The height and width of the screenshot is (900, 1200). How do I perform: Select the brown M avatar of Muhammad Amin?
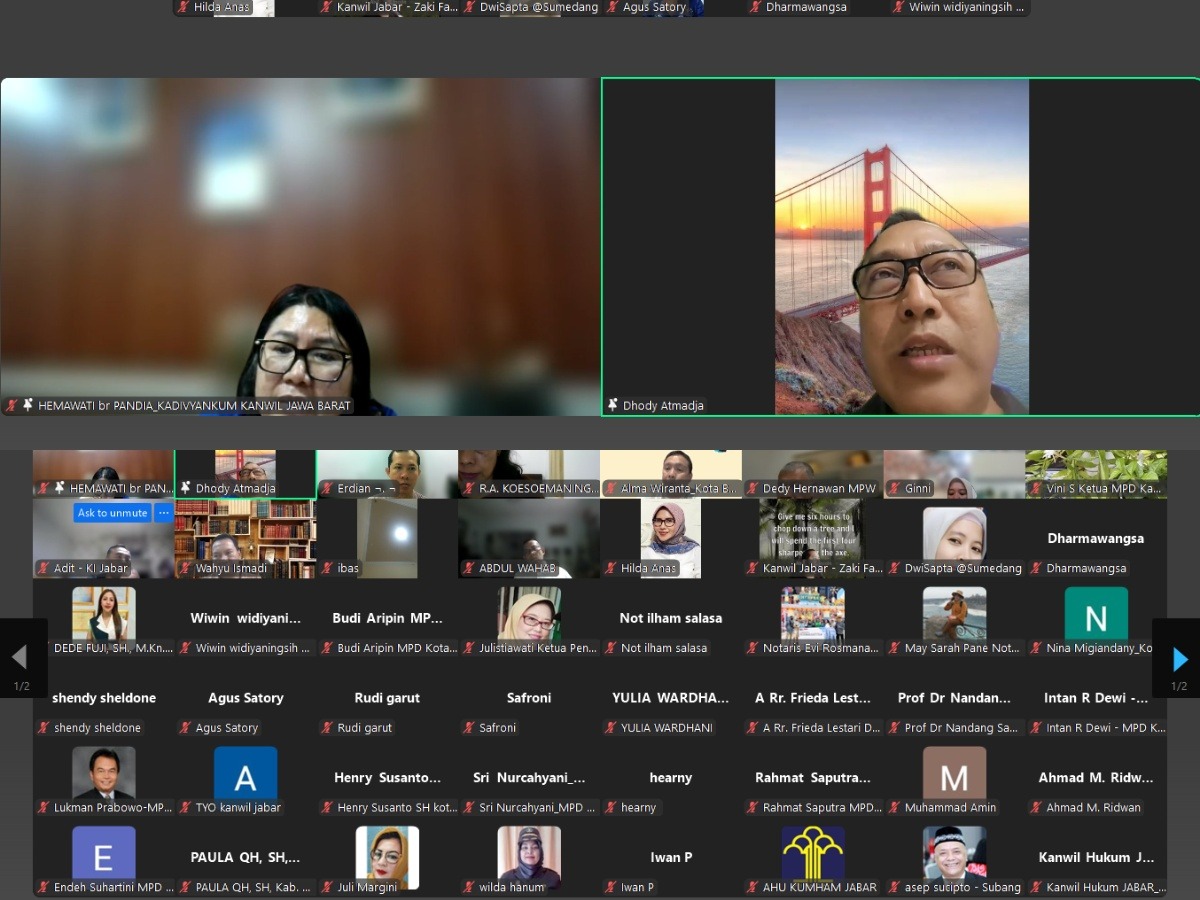point(954,775)
